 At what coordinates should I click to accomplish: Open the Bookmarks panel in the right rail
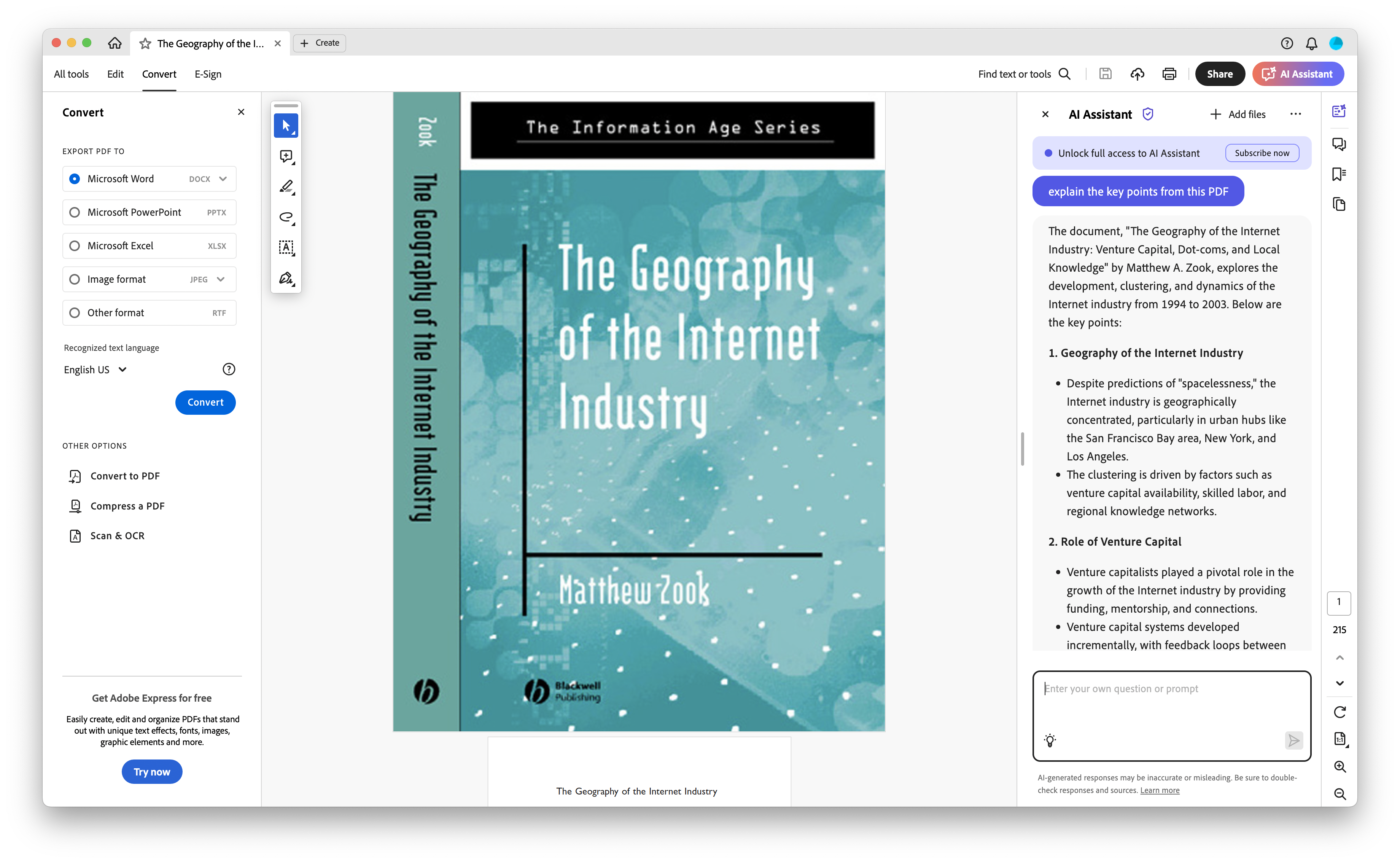pos(1339,174)
